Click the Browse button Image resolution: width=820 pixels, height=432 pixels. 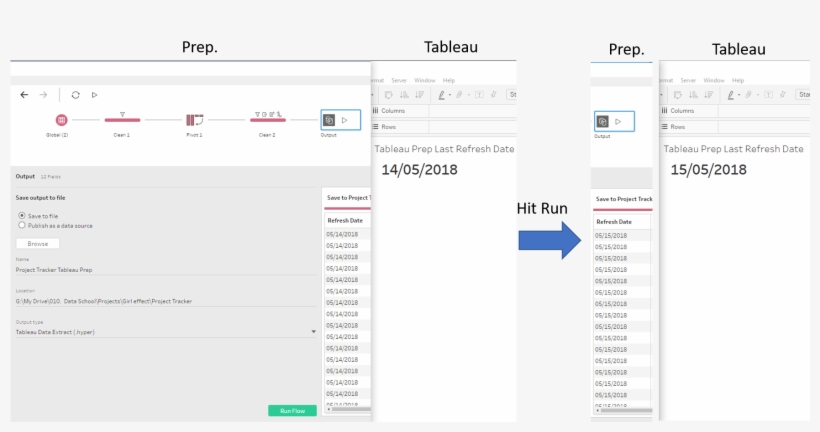(x=38, y=244)
